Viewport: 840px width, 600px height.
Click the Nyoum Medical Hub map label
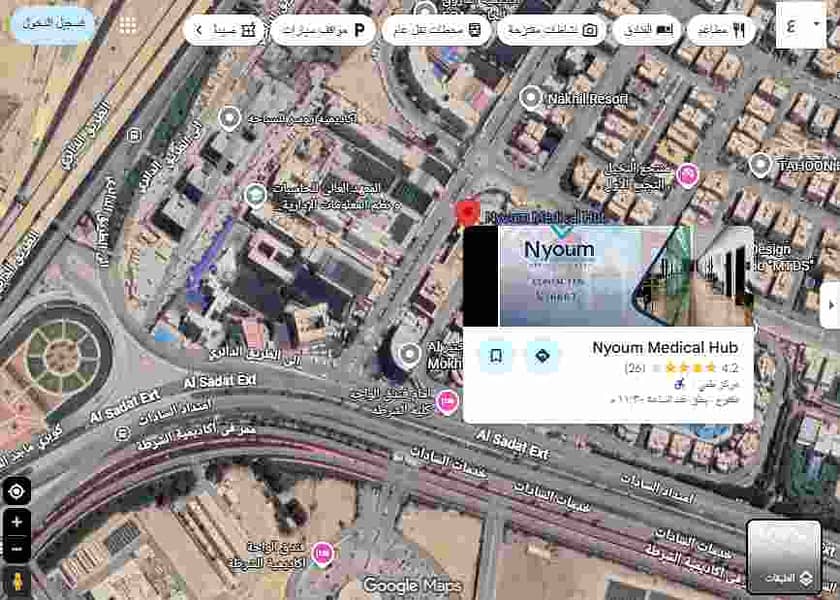pyautogui.click(x=545, y=217)
